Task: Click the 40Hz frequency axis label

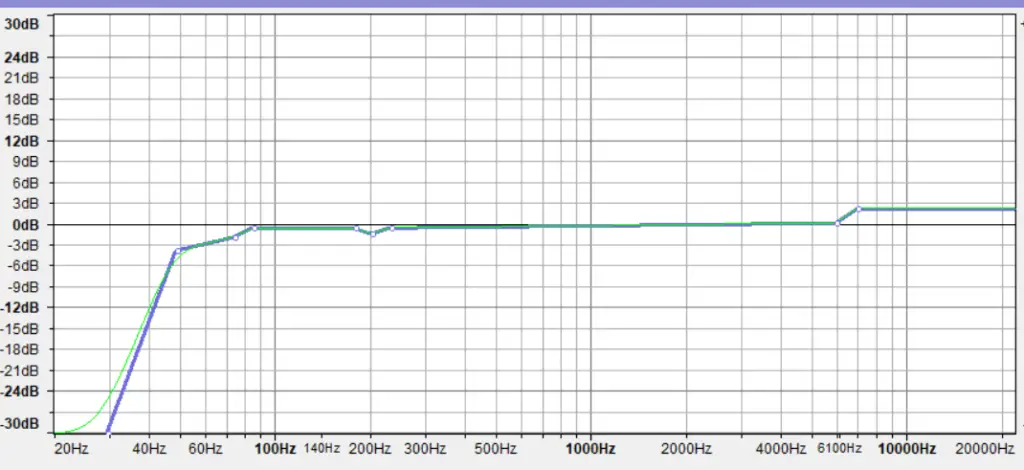Action: pos(149,449)
